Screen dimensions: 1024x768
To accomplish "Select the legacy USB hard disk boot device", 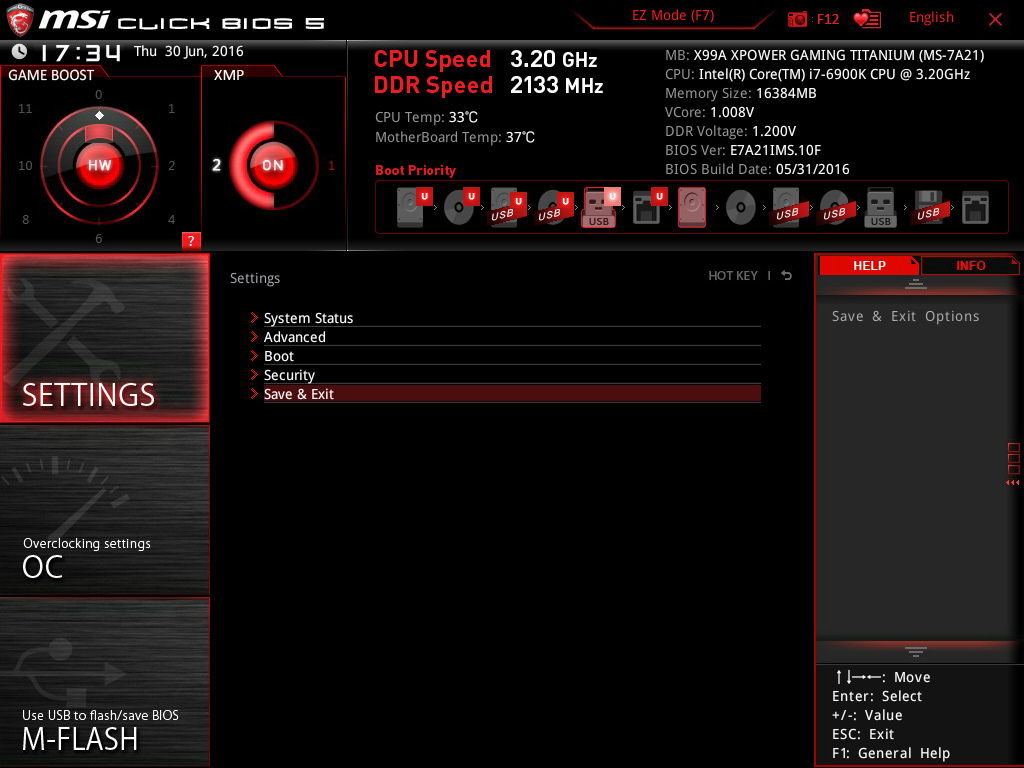I will 787,207.
